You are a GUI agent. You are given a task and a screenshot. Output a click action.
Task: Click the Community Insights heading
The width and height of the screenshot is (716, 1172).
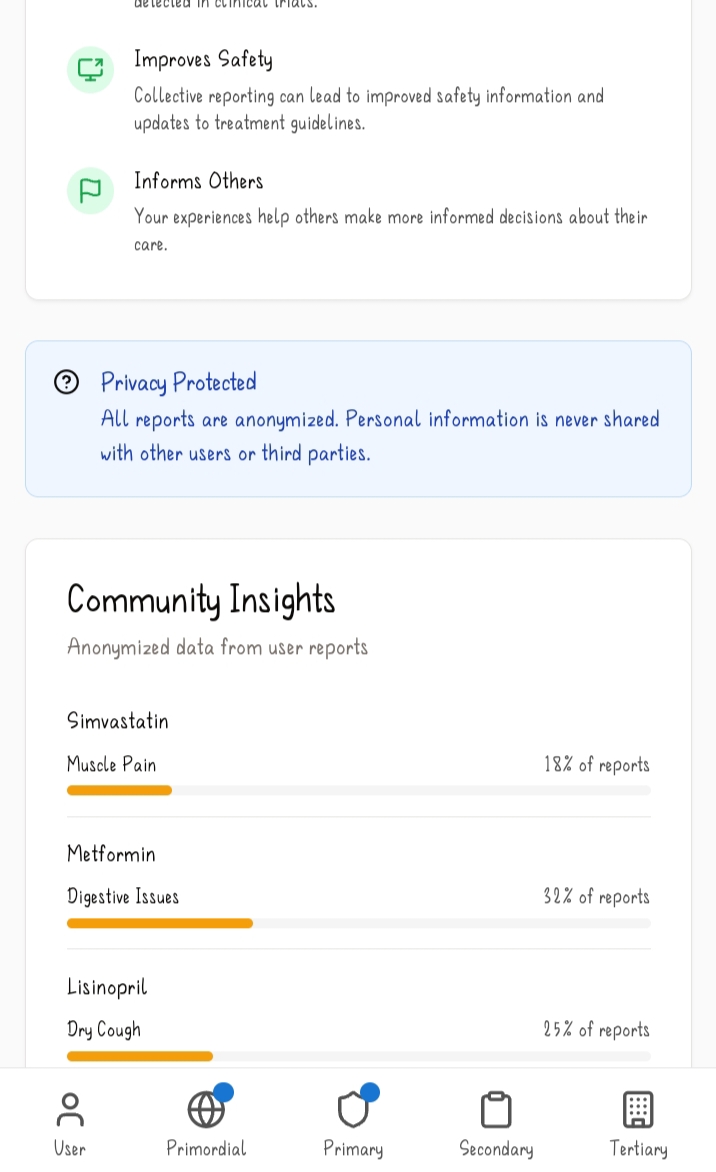click(x=201, y=599)
